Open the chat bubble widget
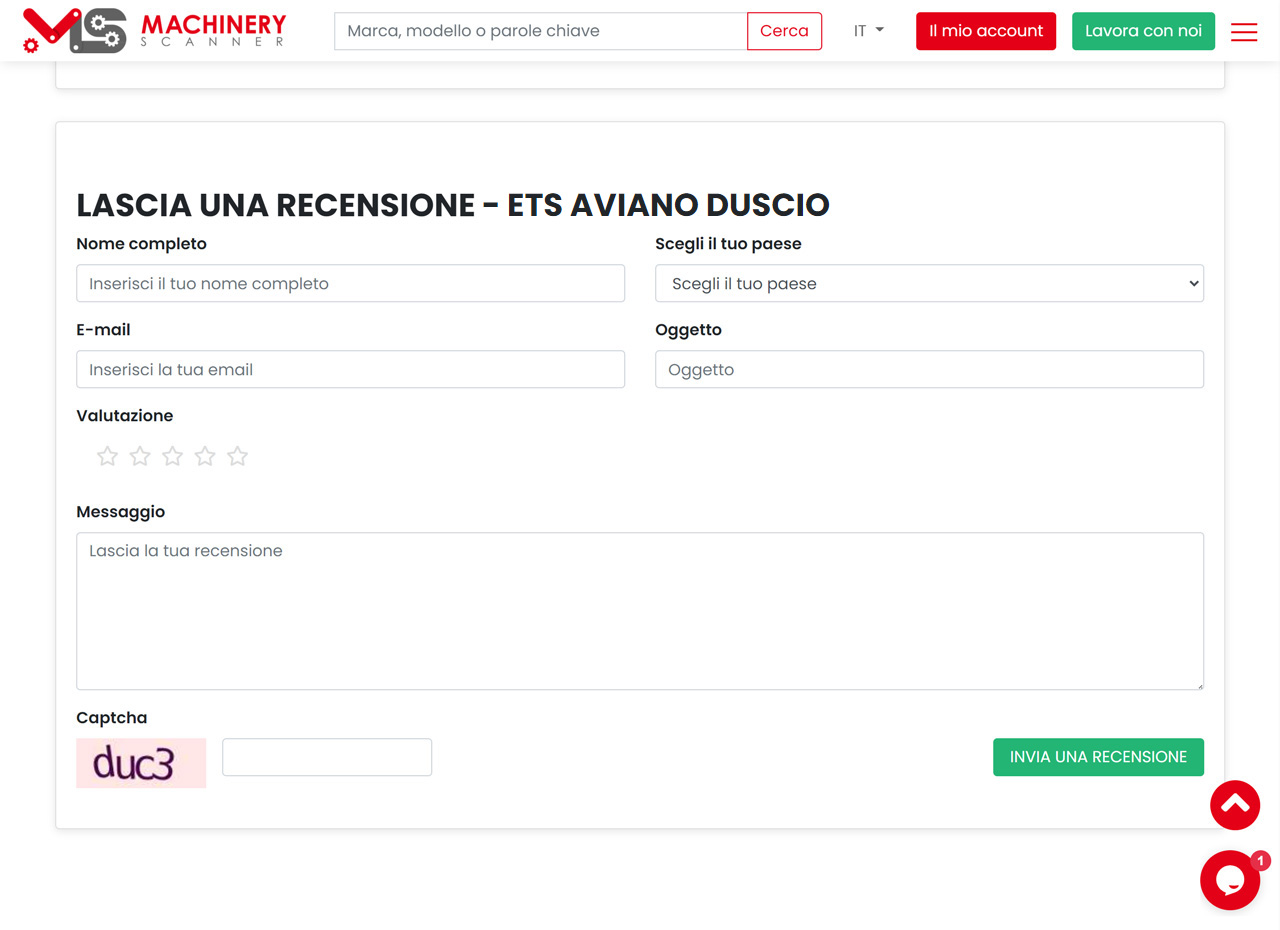Screen dimensions: 1280x930 point(1230,880)
